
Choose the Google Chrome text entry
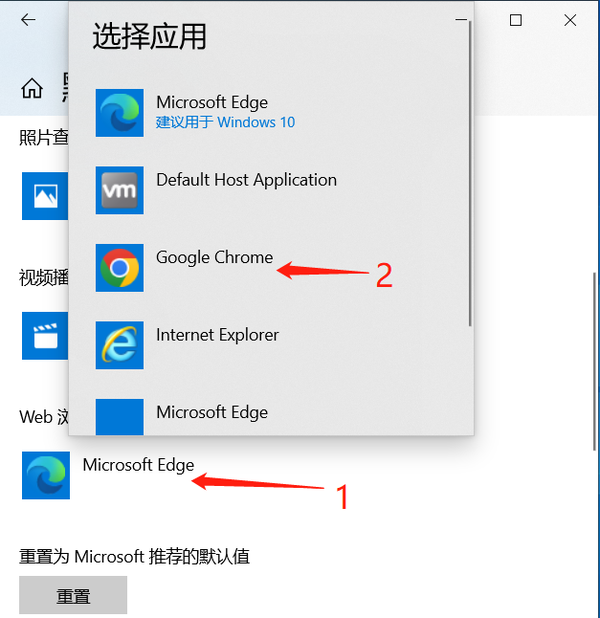(x=214, y=258)
